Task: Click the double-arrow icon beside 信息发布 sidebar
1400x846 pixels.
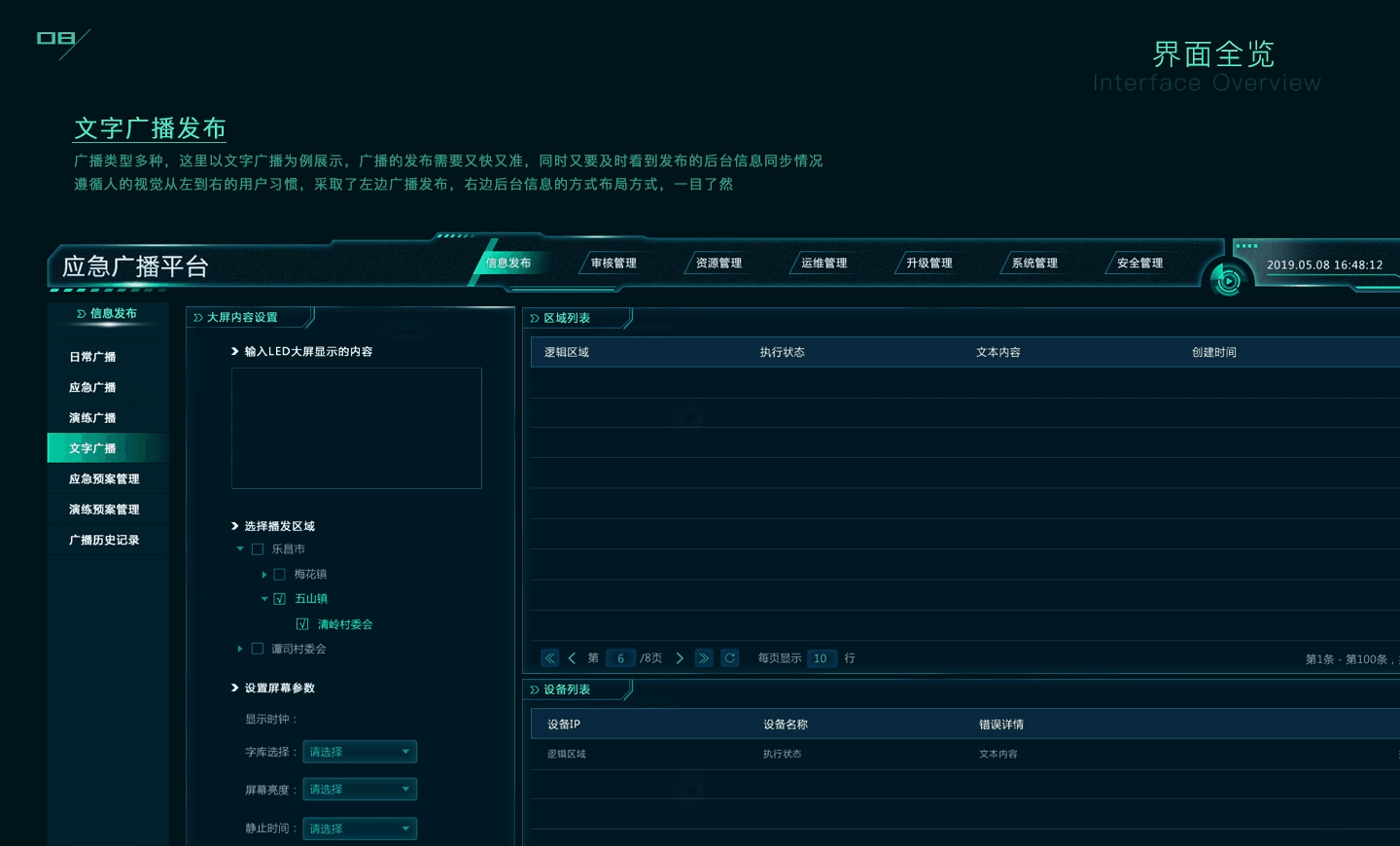Action: [x=82, y=314]
